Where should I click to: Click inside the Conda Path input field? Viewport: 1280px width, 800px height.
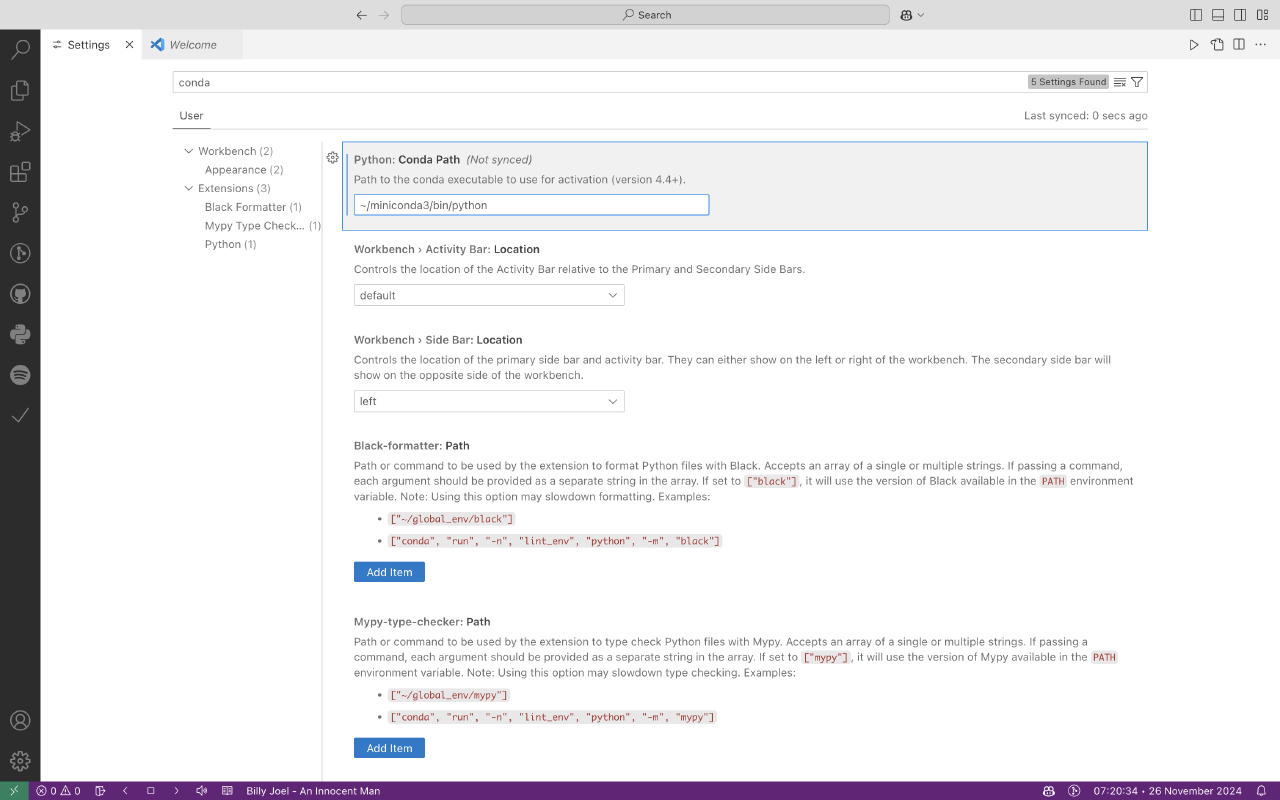tap(531, 204)
